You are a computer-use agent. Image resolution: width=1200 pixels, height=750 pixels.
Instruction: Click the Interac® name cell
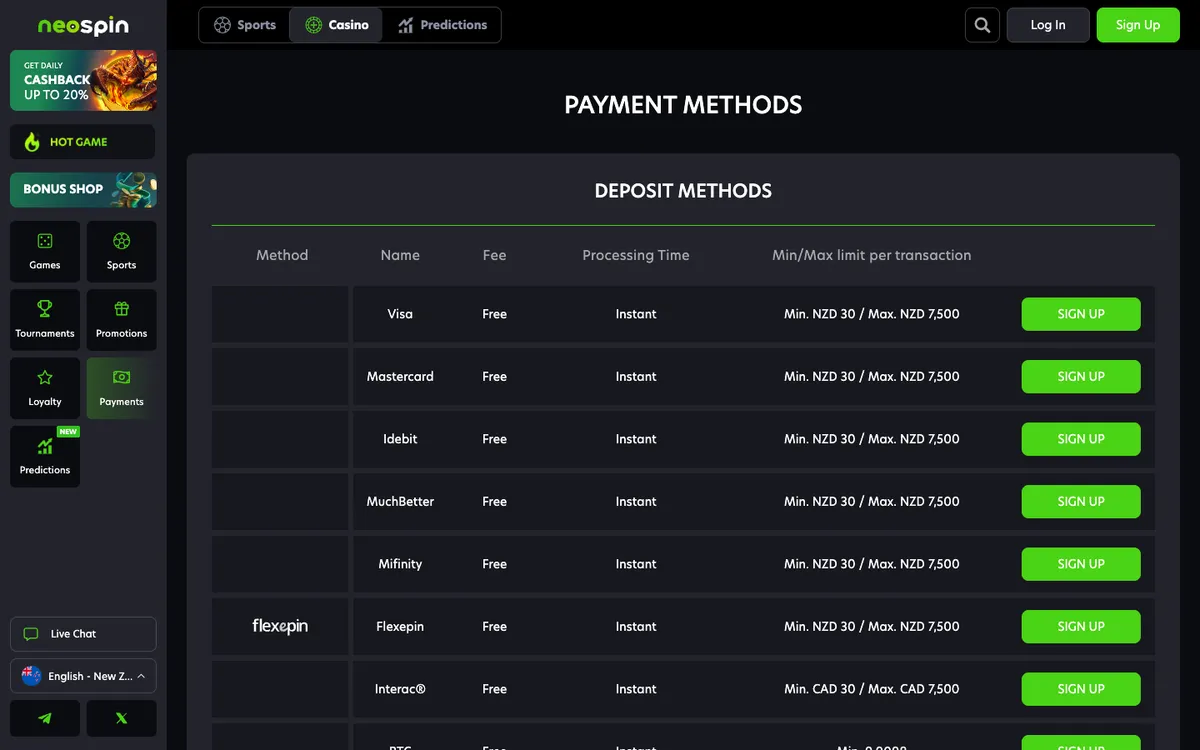click(400, 689)
